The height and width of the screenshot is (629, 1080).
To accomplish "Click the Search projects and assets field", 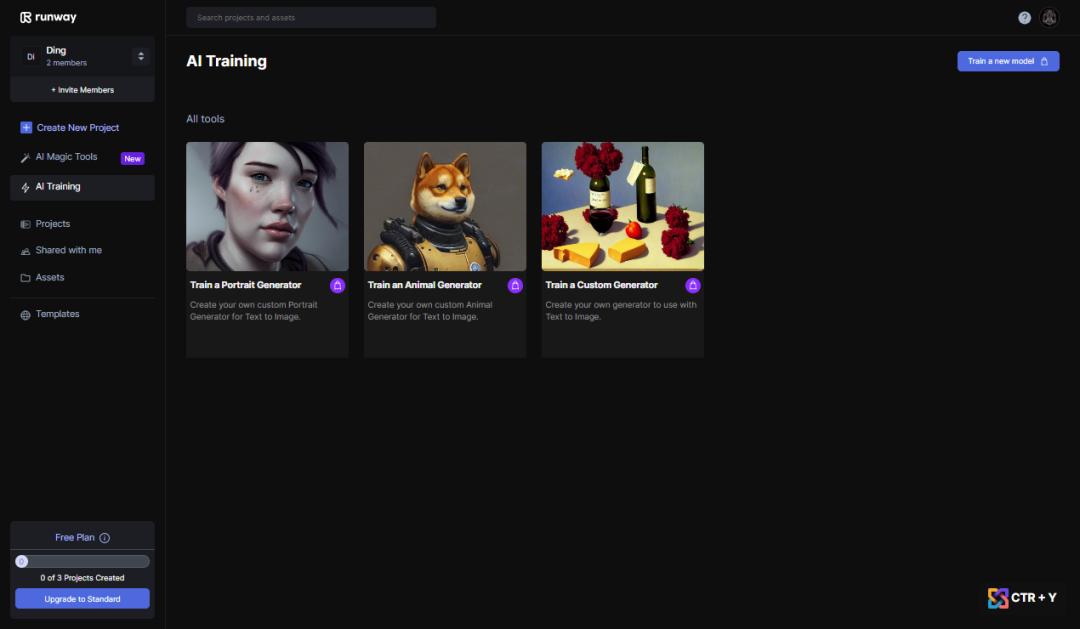I will point(311,17).
